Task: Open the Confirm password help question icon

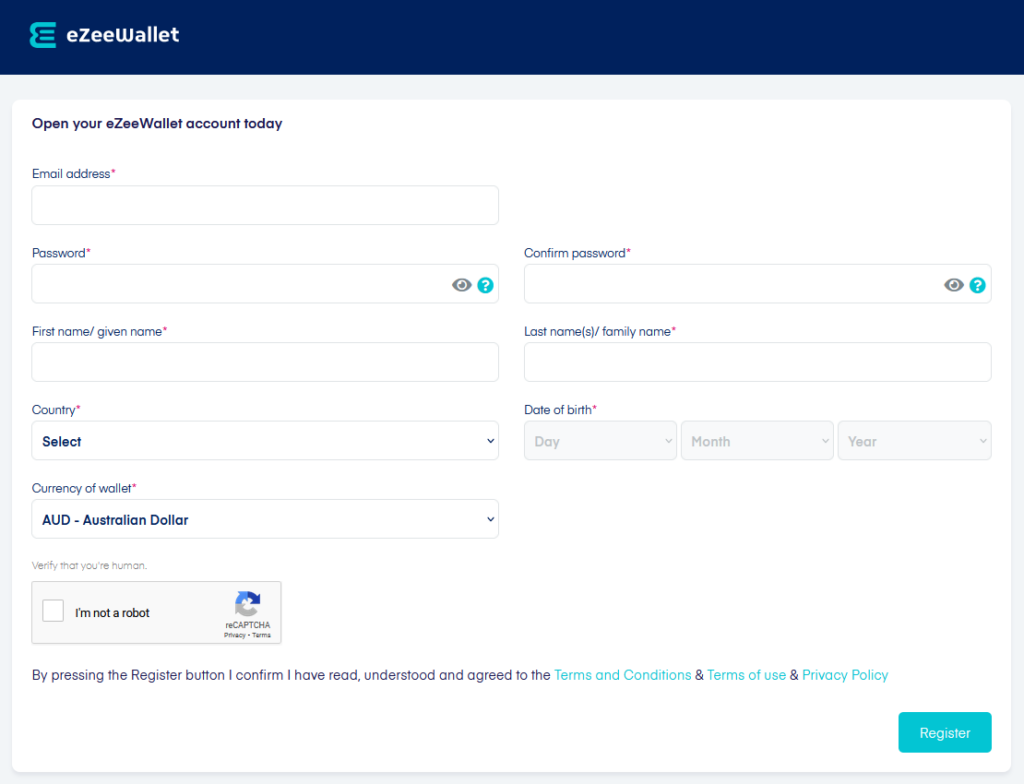Action: [977, 285]
